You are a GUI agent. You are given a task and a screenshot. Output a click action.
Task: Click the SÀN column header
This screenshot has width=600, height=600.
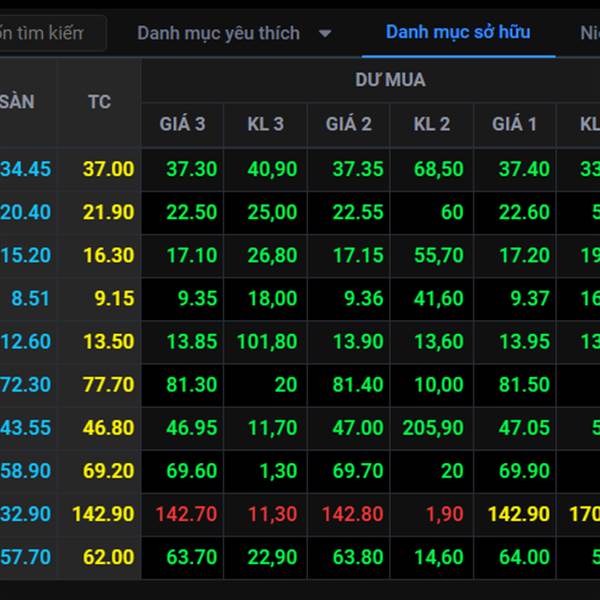(x=17, y=102)
